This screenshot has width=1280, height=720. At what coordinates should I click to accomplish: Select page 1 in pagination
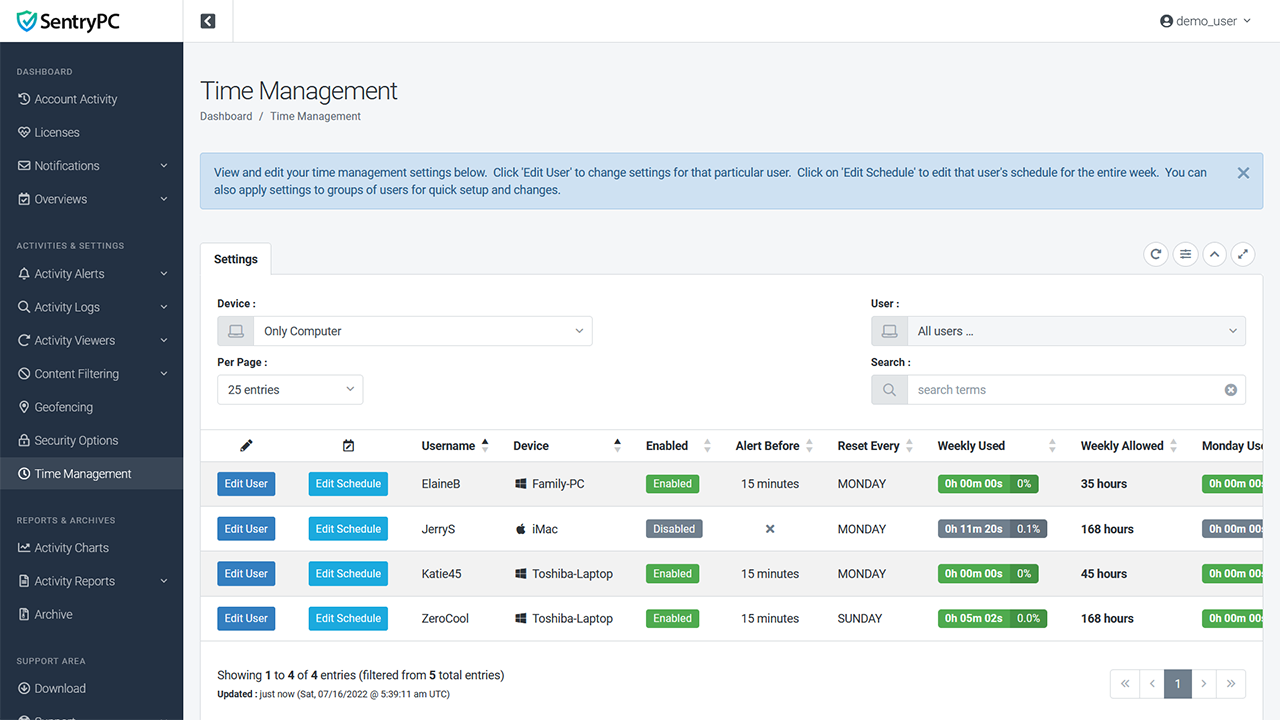click(1178, 684)
